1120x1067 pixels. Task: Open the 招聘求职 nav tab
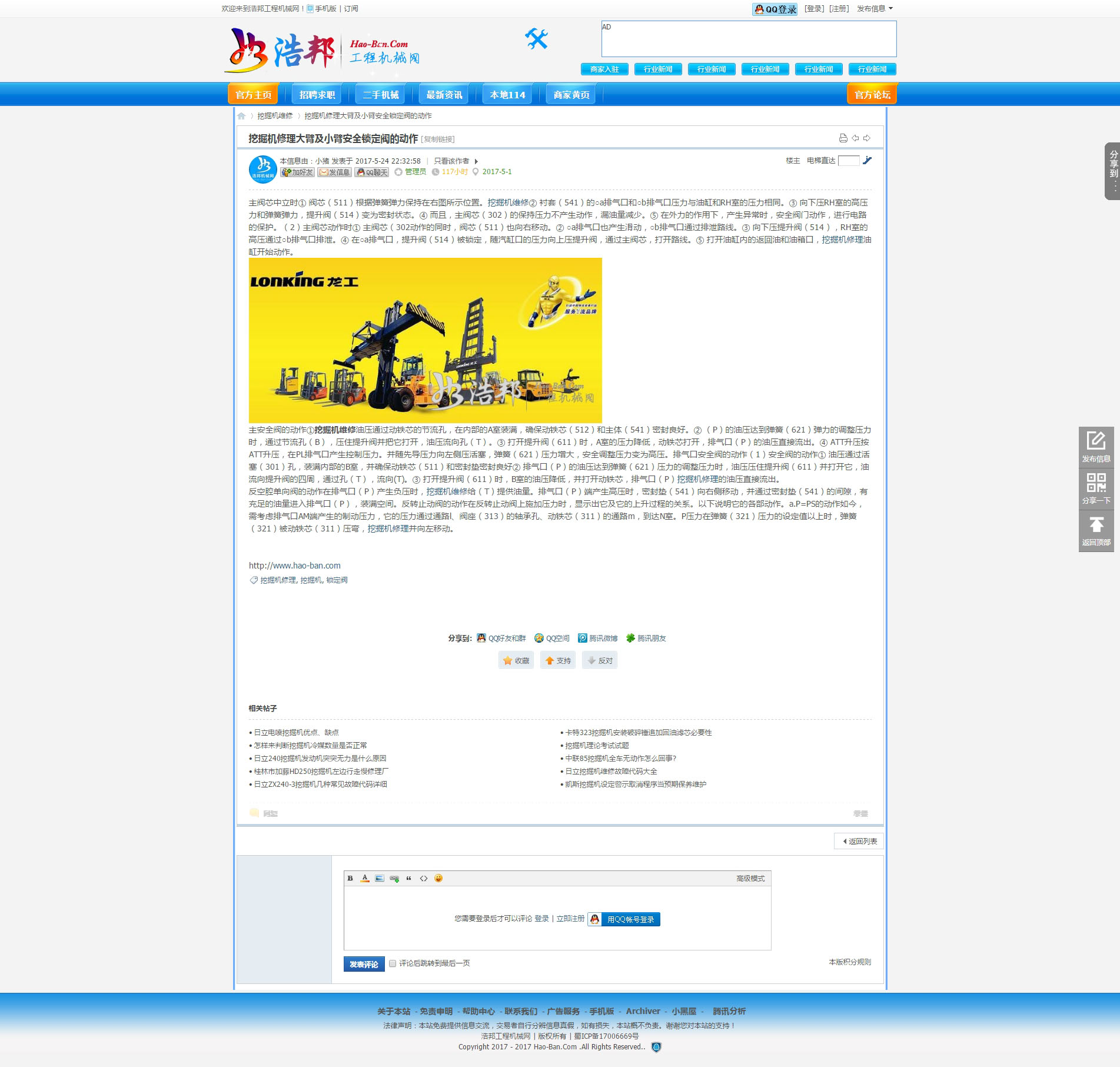click(x=317, y=94)
